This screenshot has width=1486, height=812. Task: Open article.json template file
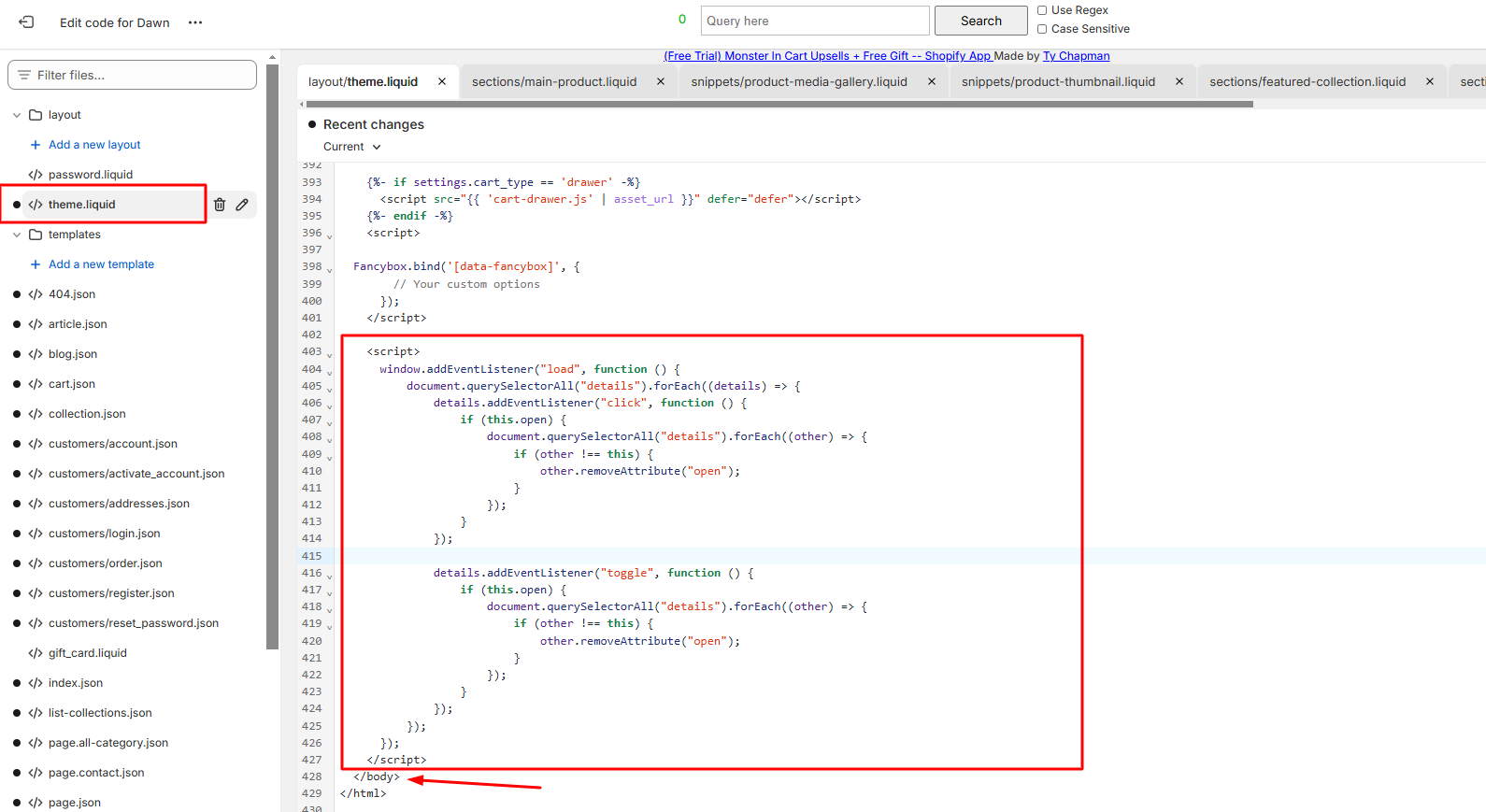pyautogui.click(x=78, y=324)
